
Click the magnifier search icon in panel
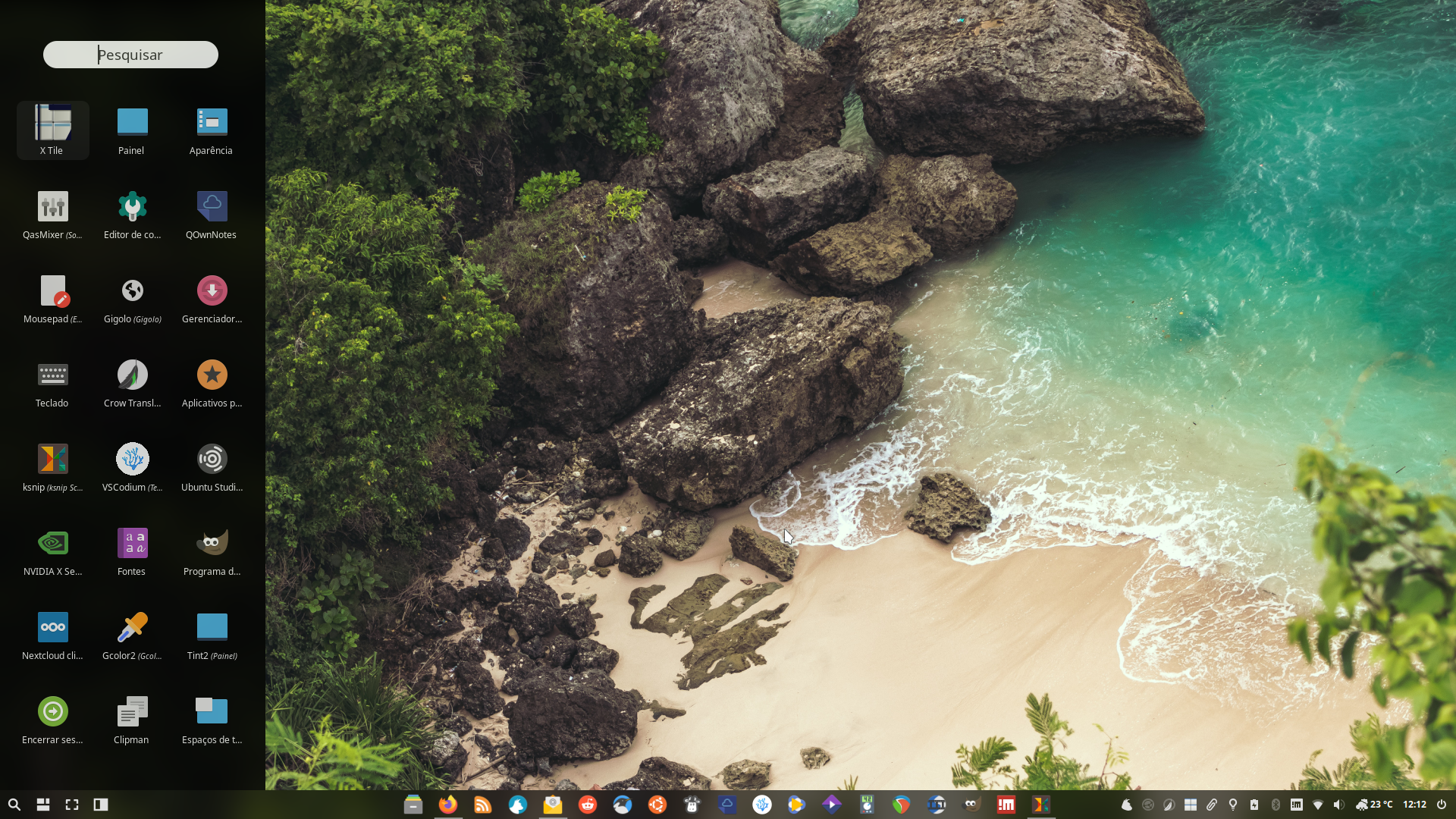coord(14,805)
